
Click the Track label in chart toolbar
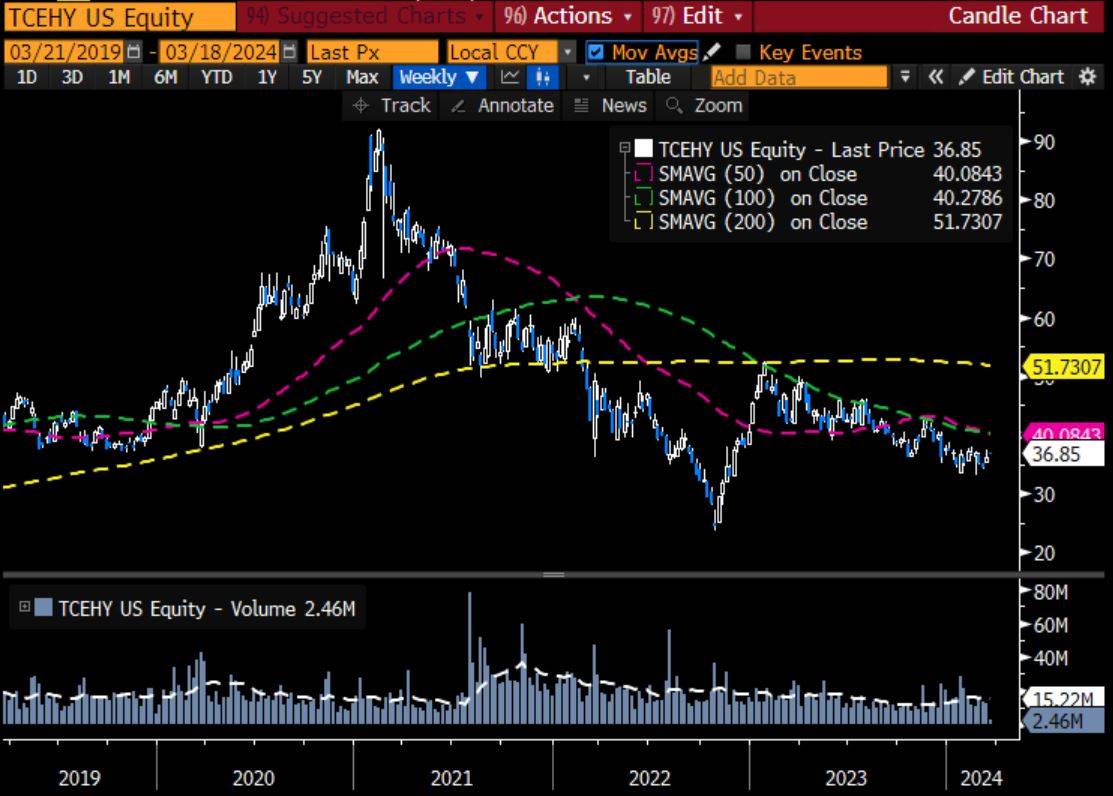click(405, 106)
